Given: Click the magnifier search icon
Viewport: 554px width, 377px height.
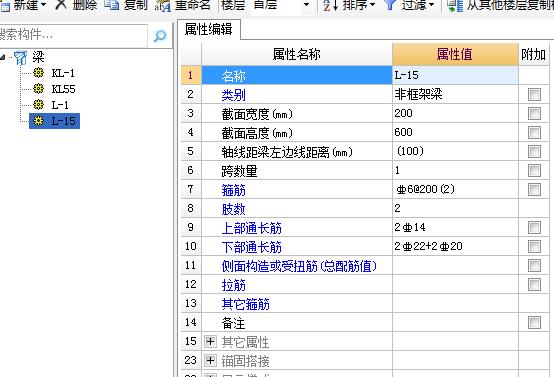Looking at the screenshot, I should pos(160,35).
